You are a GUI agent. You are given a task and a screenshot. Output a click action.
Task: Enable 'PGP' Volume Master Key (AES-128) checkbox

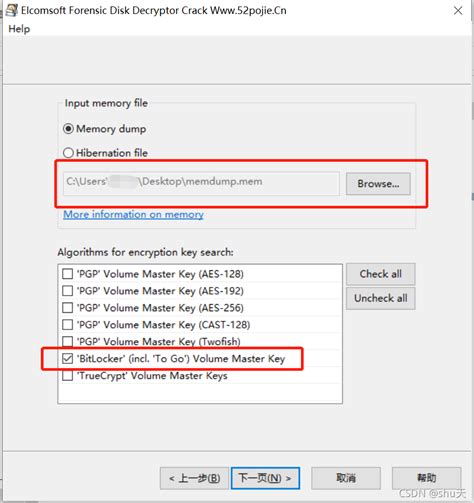point(68,274)
